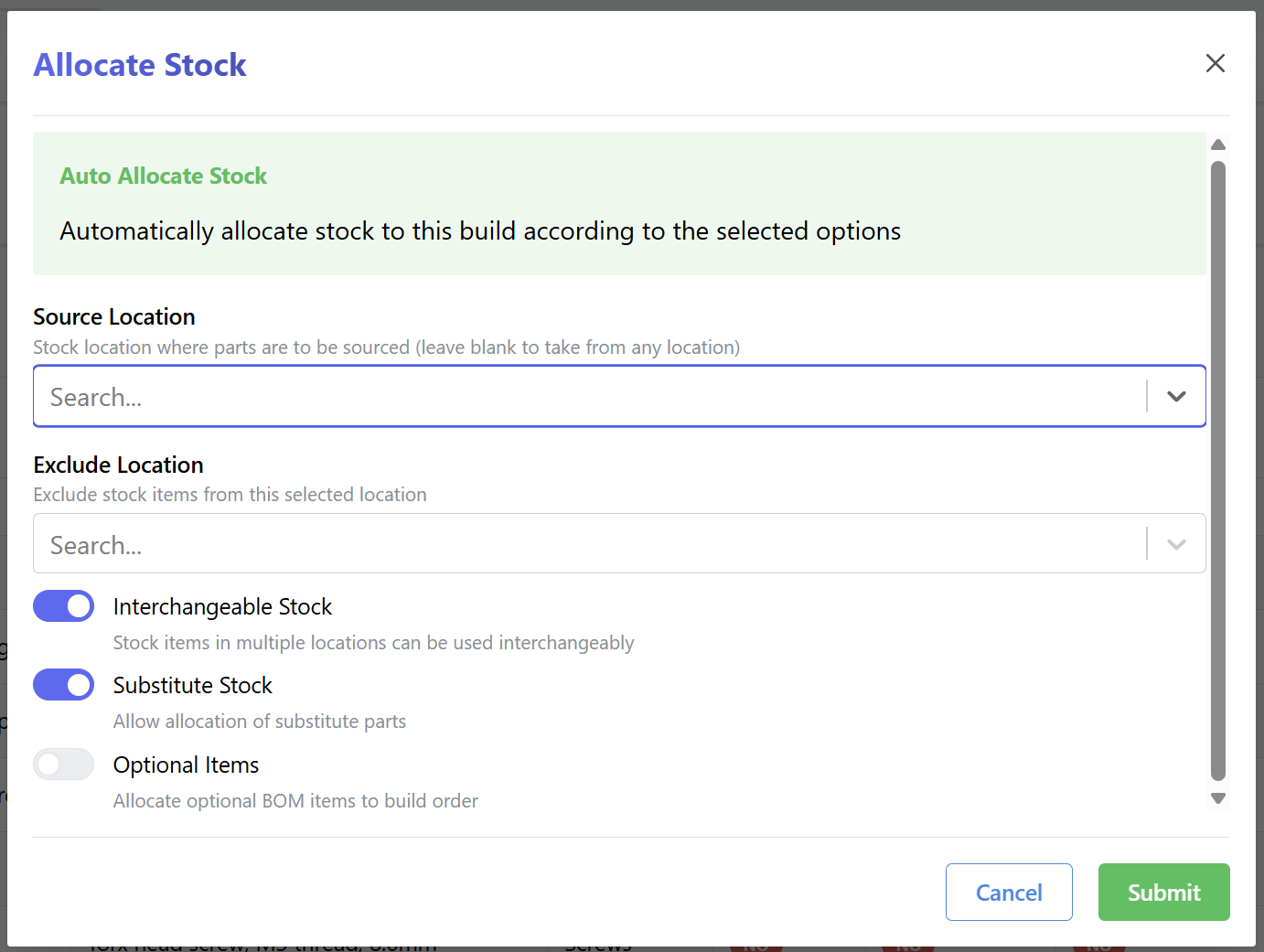1264x952 pixels.
Task: Click the Source Location search field
Action: pos(549,396)
